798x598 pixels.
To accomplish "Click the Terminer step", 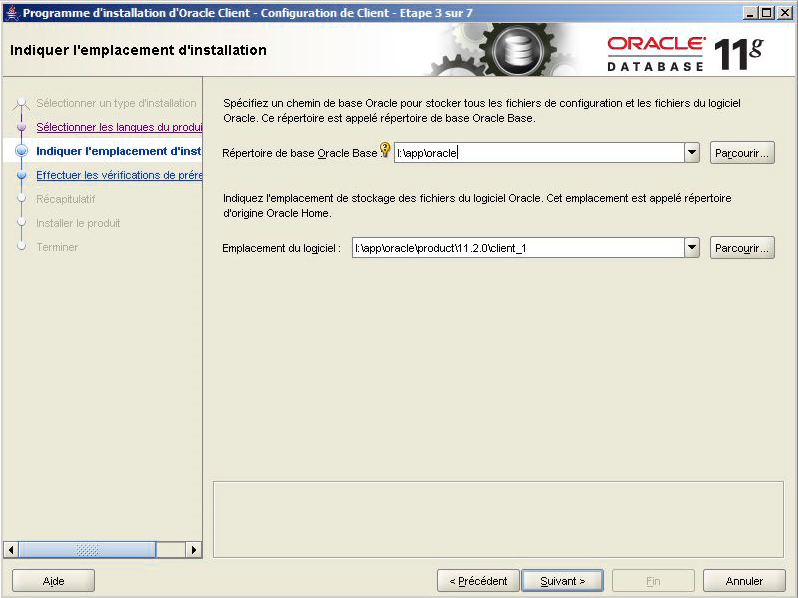I will pos(57,247).
